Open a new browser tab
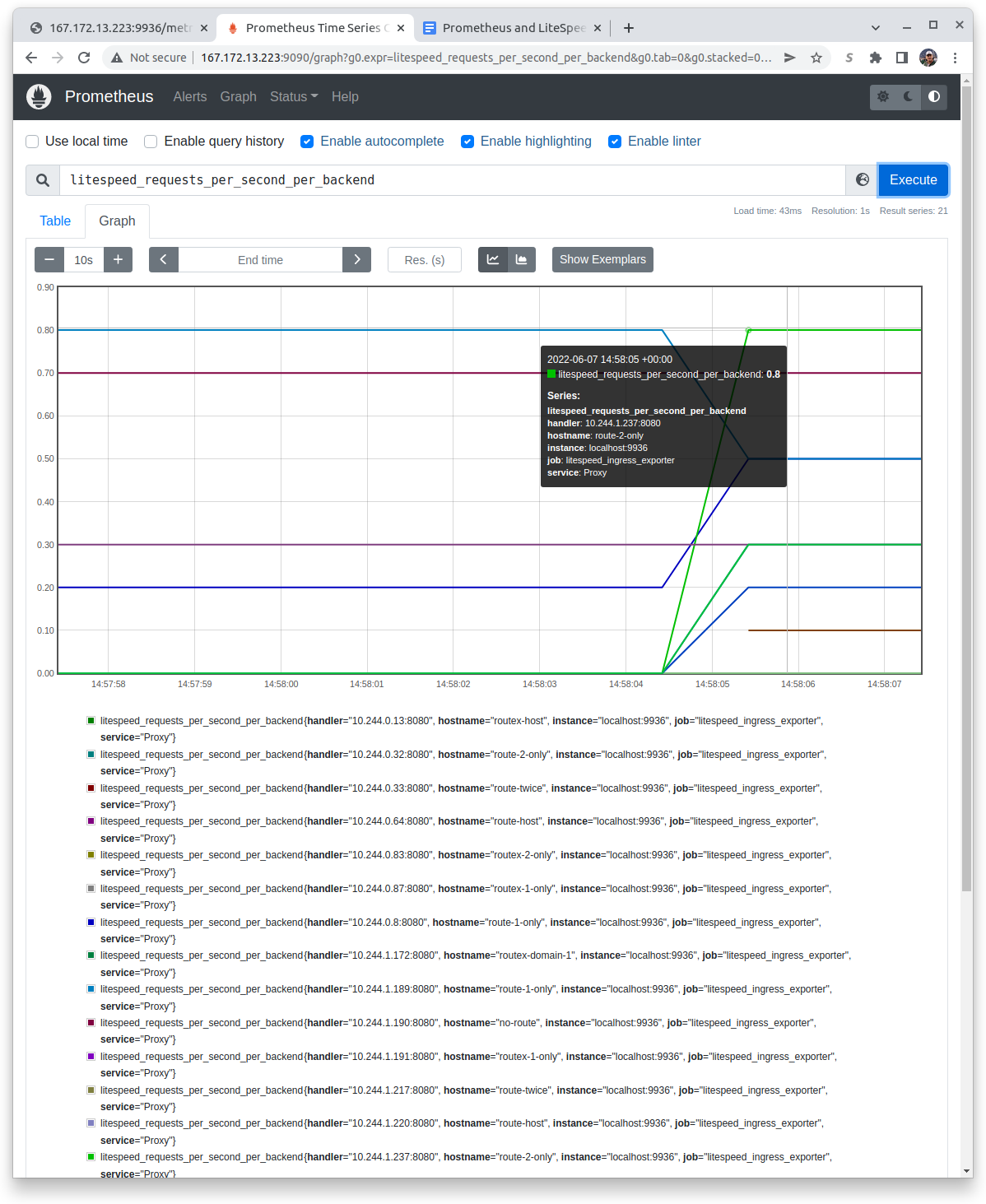986x1204 pixels. click(629, 28)
